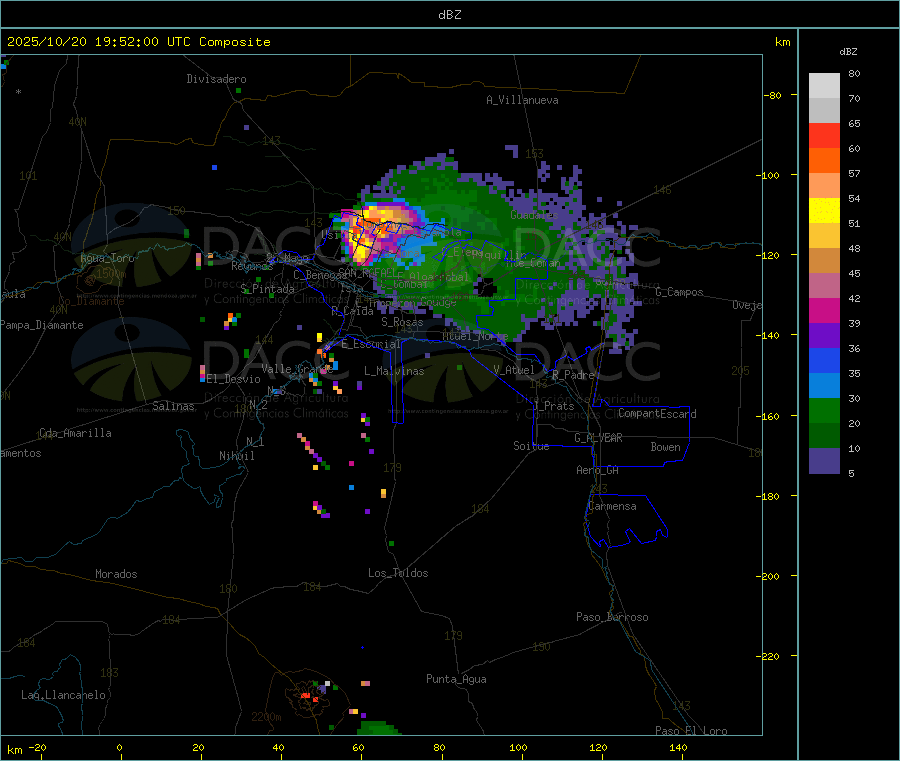
Task: Select the 'E_Escorial' map label
Action: [371, 344]
